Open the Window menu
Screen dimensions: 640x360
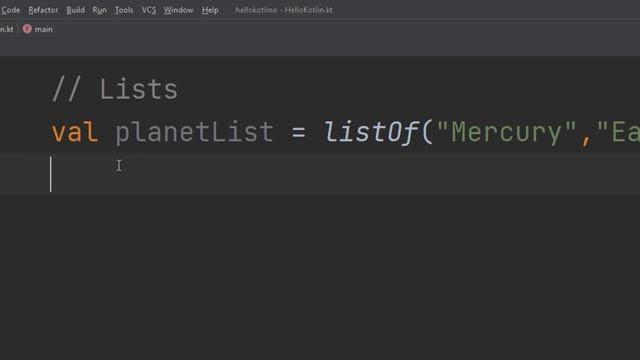click(178, 10)
